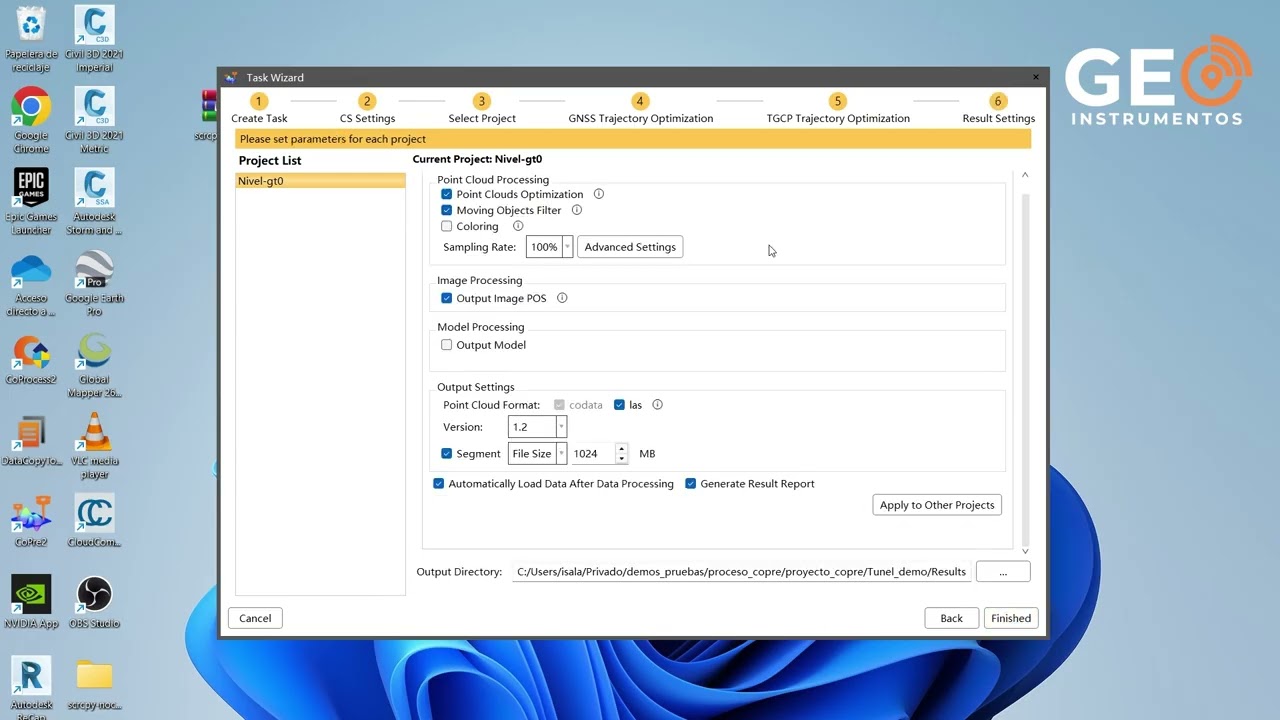Launch Google Chrome from the desktop
The image size is (1280, 720).
(x=31, y=120)
